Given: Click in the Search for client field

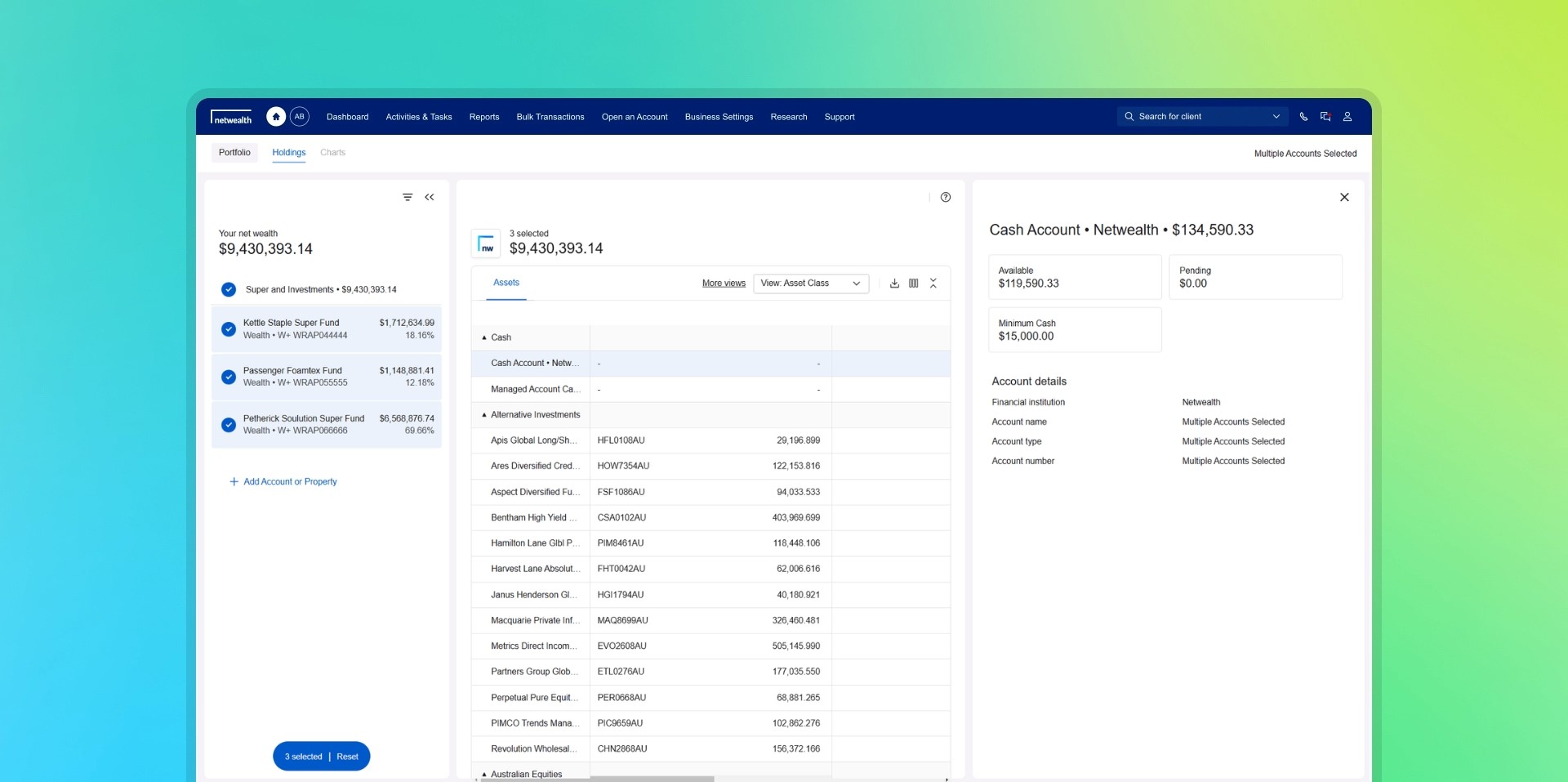Looking at the screenshot, I should [x=1202, y=117].
